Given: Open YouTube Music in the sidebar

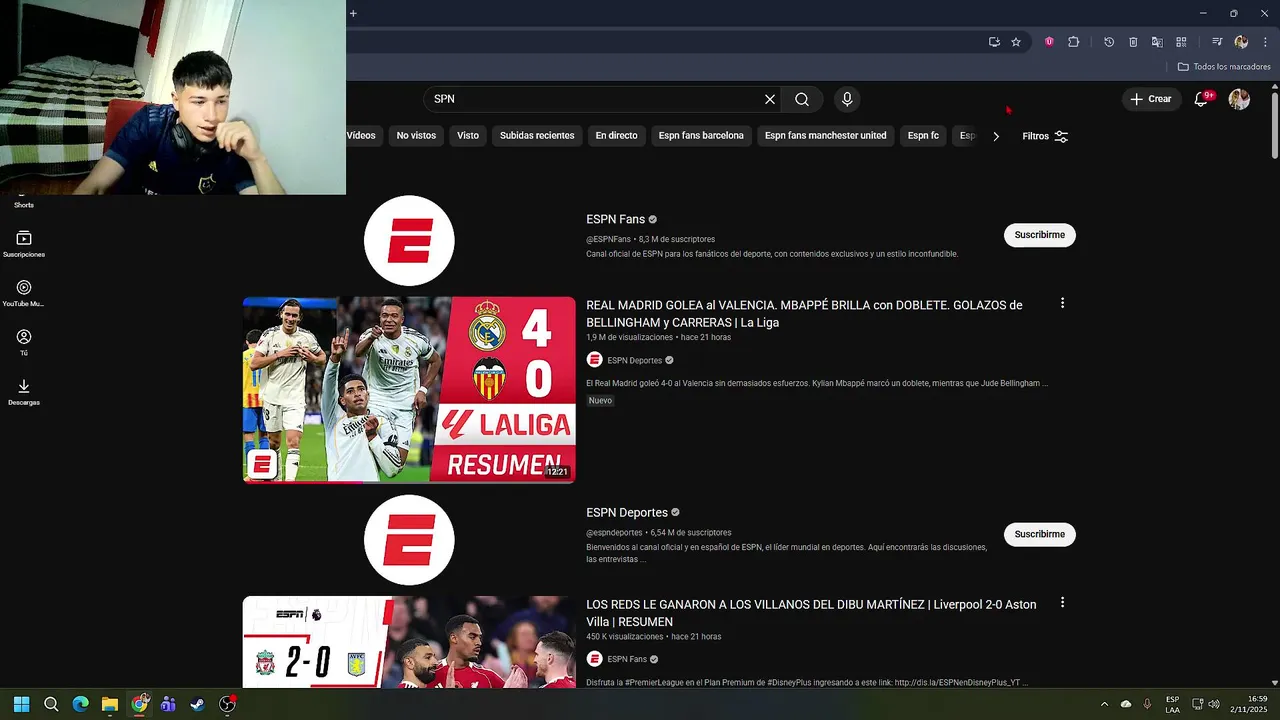Looking at the screenshot, I should click(x=24, y=293).
